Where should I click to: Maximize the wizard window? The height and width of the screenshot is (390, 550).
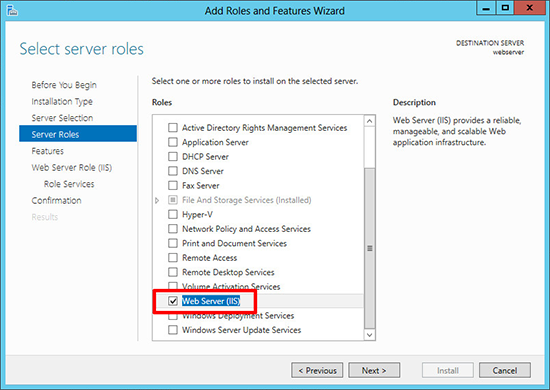[505, 8]
